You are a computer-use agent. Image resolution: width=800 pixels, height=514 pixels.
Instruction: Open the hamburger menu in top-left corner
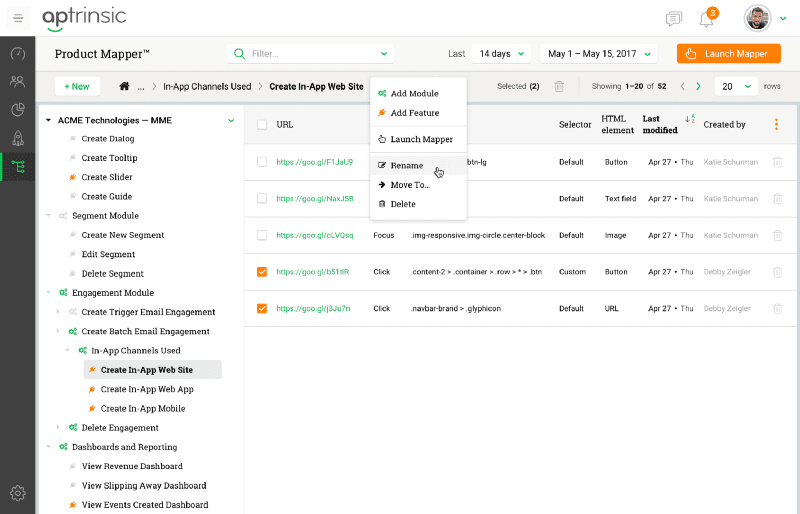pyautogui.click(x=18, y=18)
